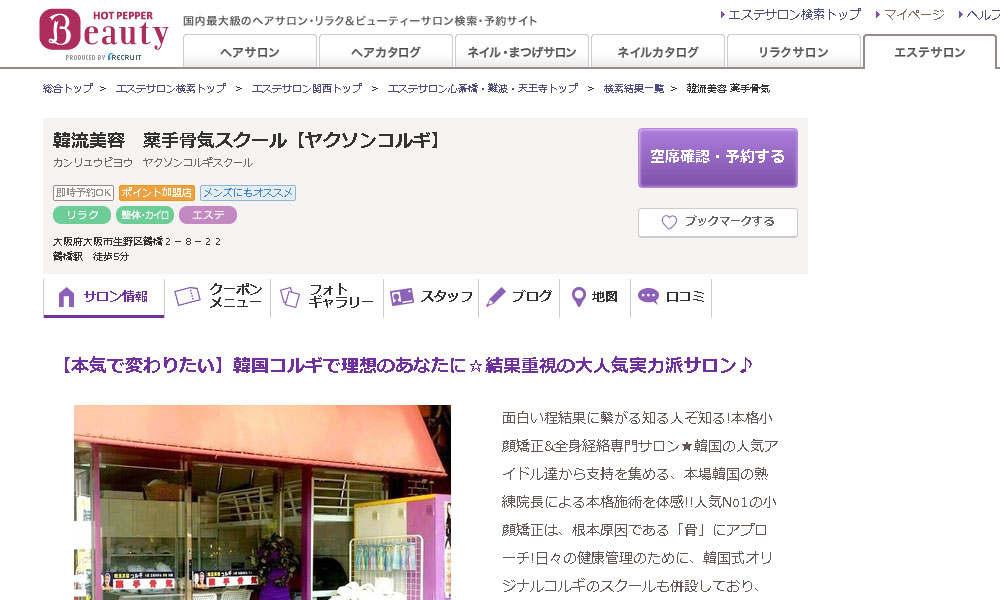
Task: Click the house icon for サロン情報
Action: (x=67, y=297)
